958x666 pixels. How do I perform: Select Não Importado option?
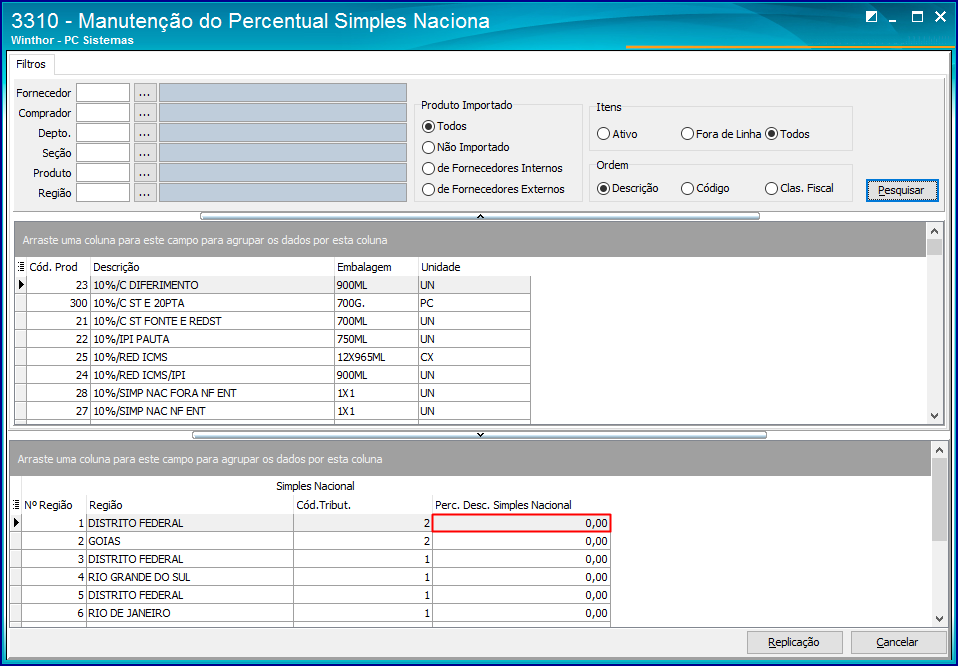466,147
